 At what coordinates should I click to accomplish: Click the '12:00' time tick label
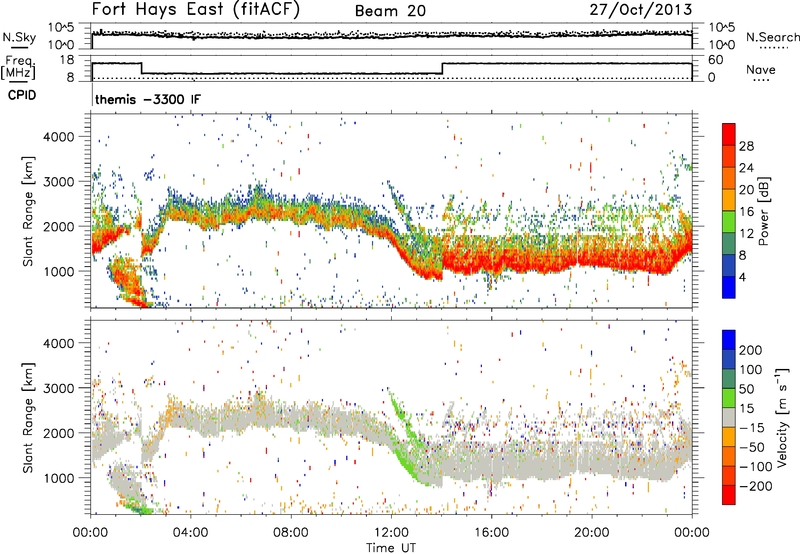[x=391, y=533]
